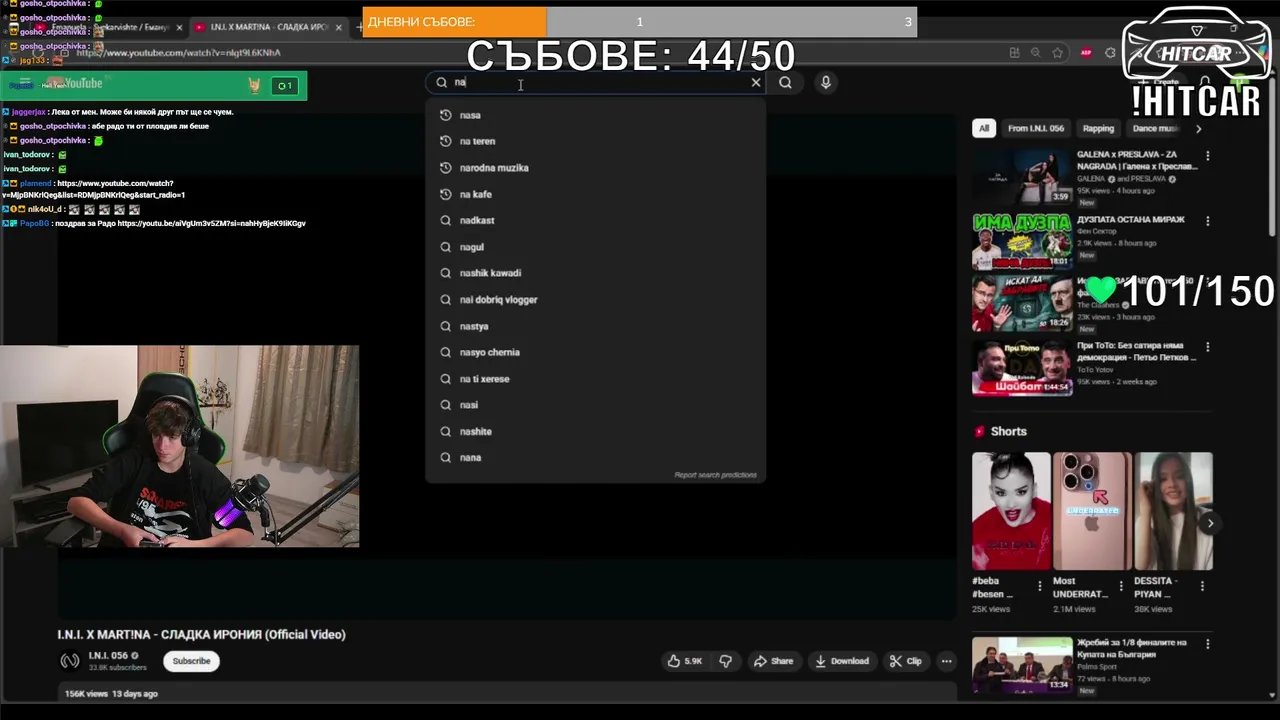Viewport: 1280px width, 720px height.
Task: Open the DESSITA - PIYAN short thumbnail
Action: 1172,511
